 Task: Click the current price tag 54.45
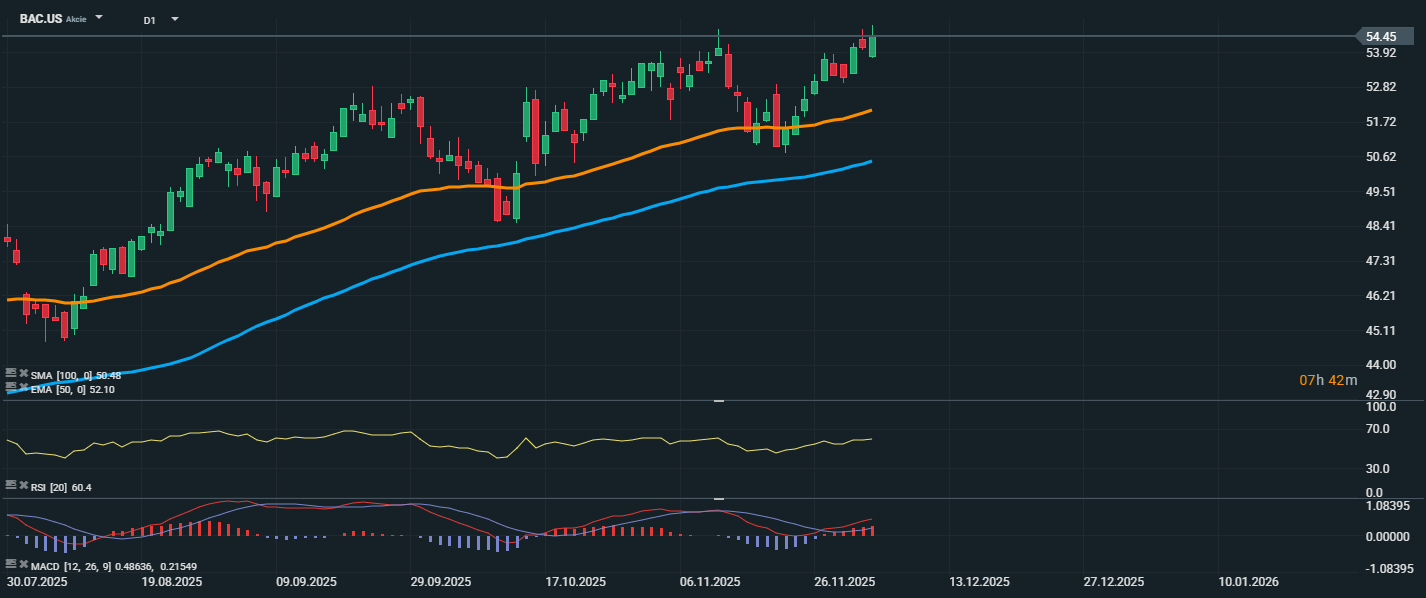[x=1381, y=36]
